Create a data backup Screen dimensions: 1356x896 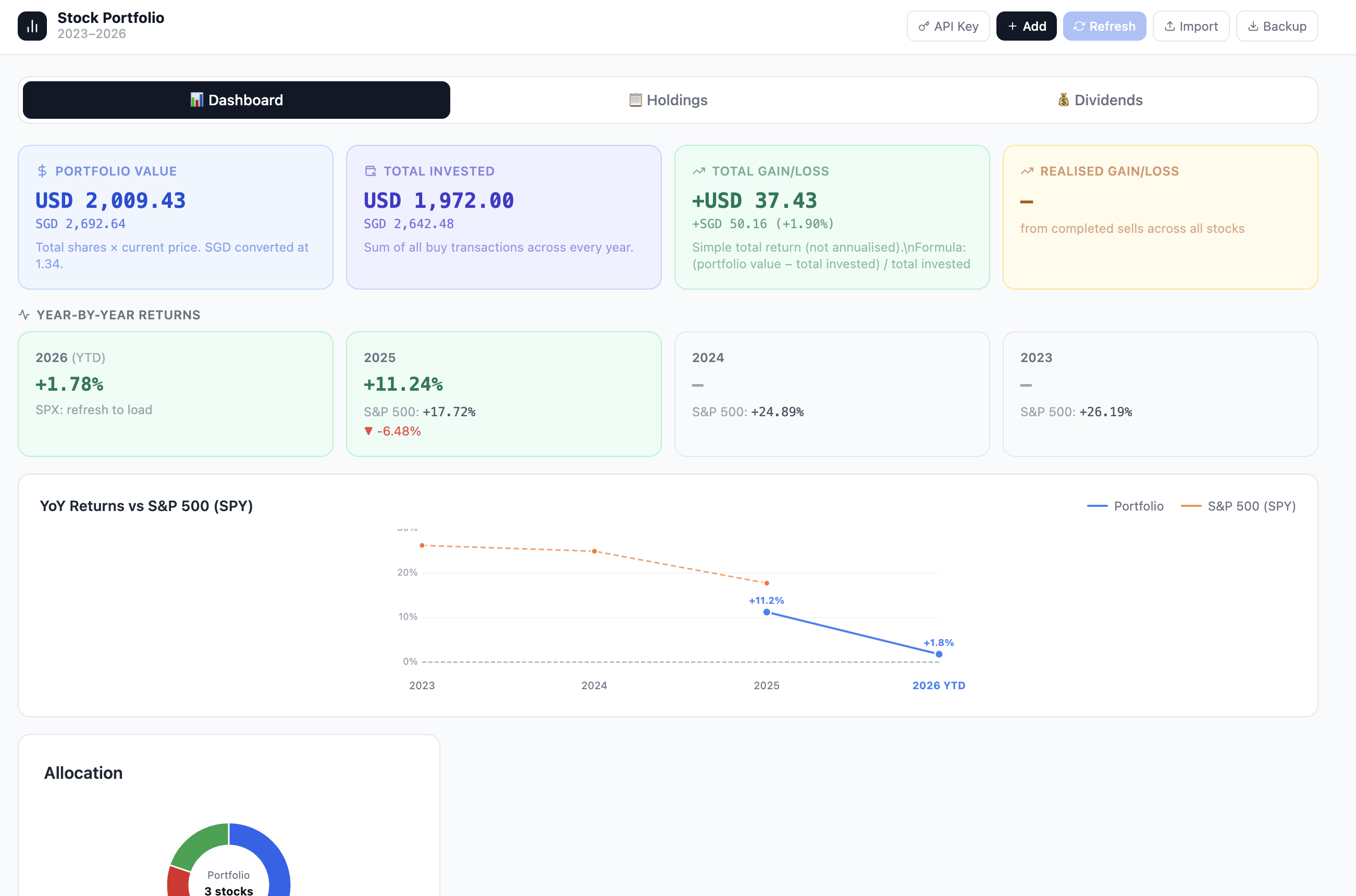click(1277, 26)
